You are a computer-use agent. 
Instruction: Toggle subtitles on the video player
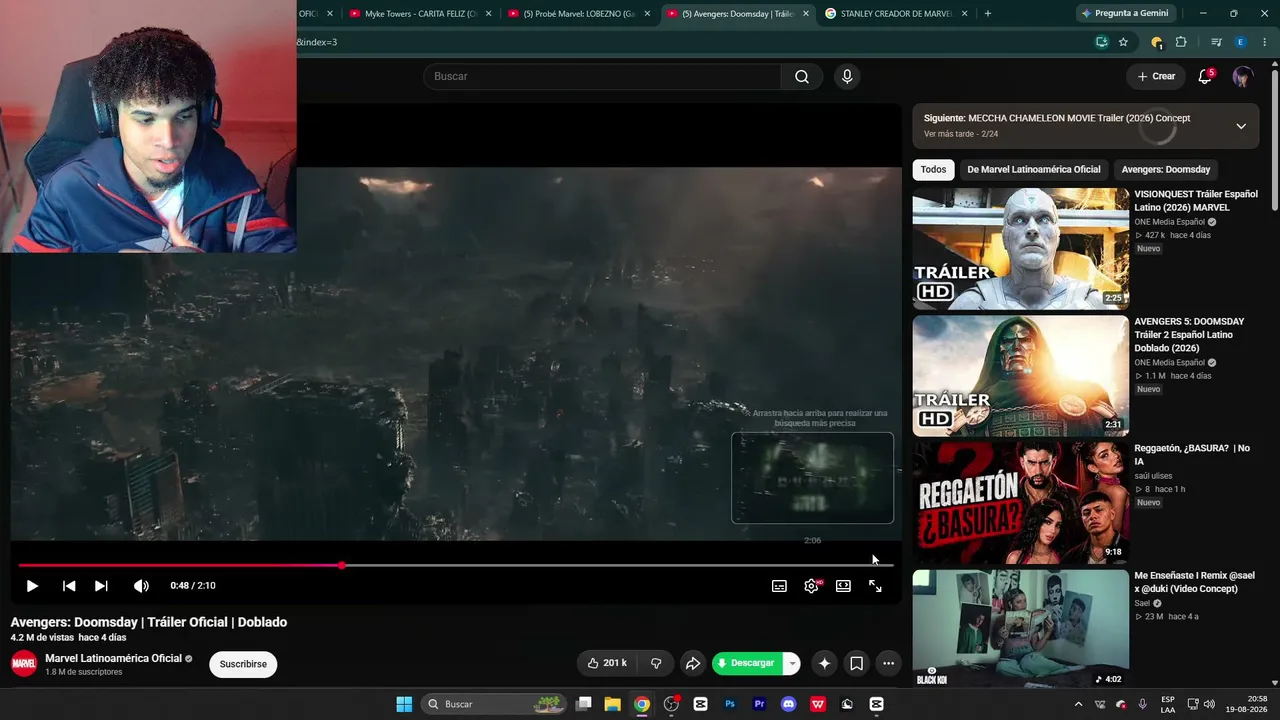(779, 586)
